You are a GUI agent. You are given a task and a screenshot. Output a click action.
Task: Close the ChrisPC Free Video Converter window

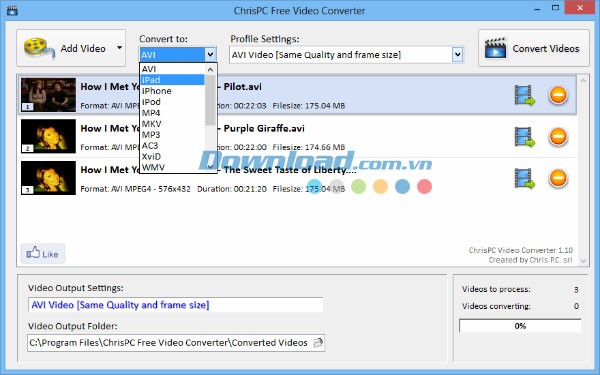(x=580, y=8)
